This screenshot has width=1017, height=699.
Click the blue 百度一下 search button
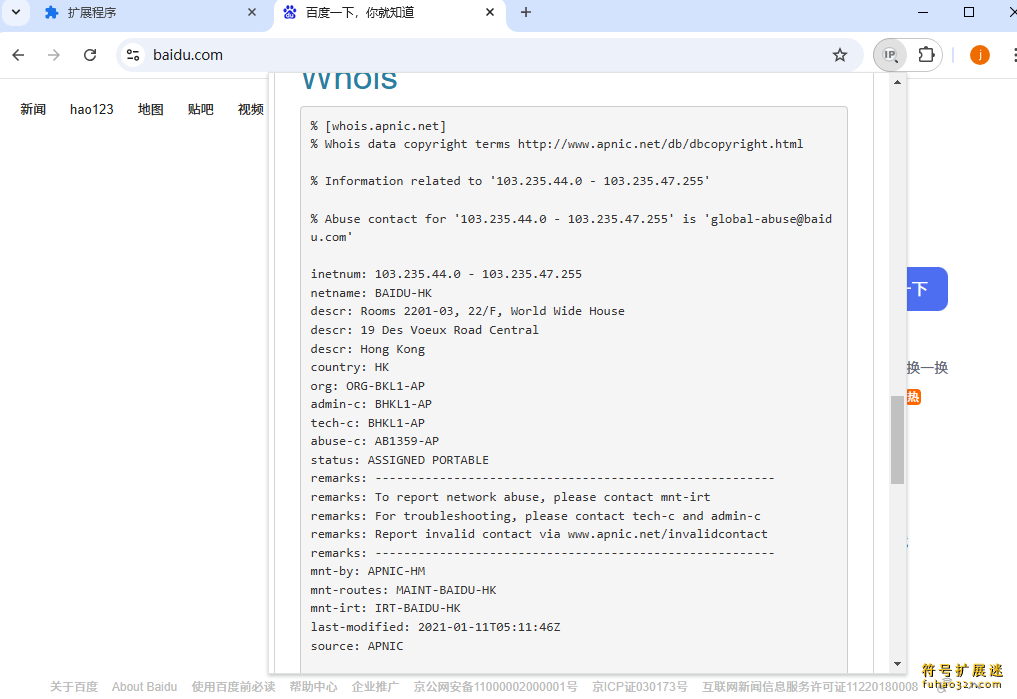coord(927,289)
